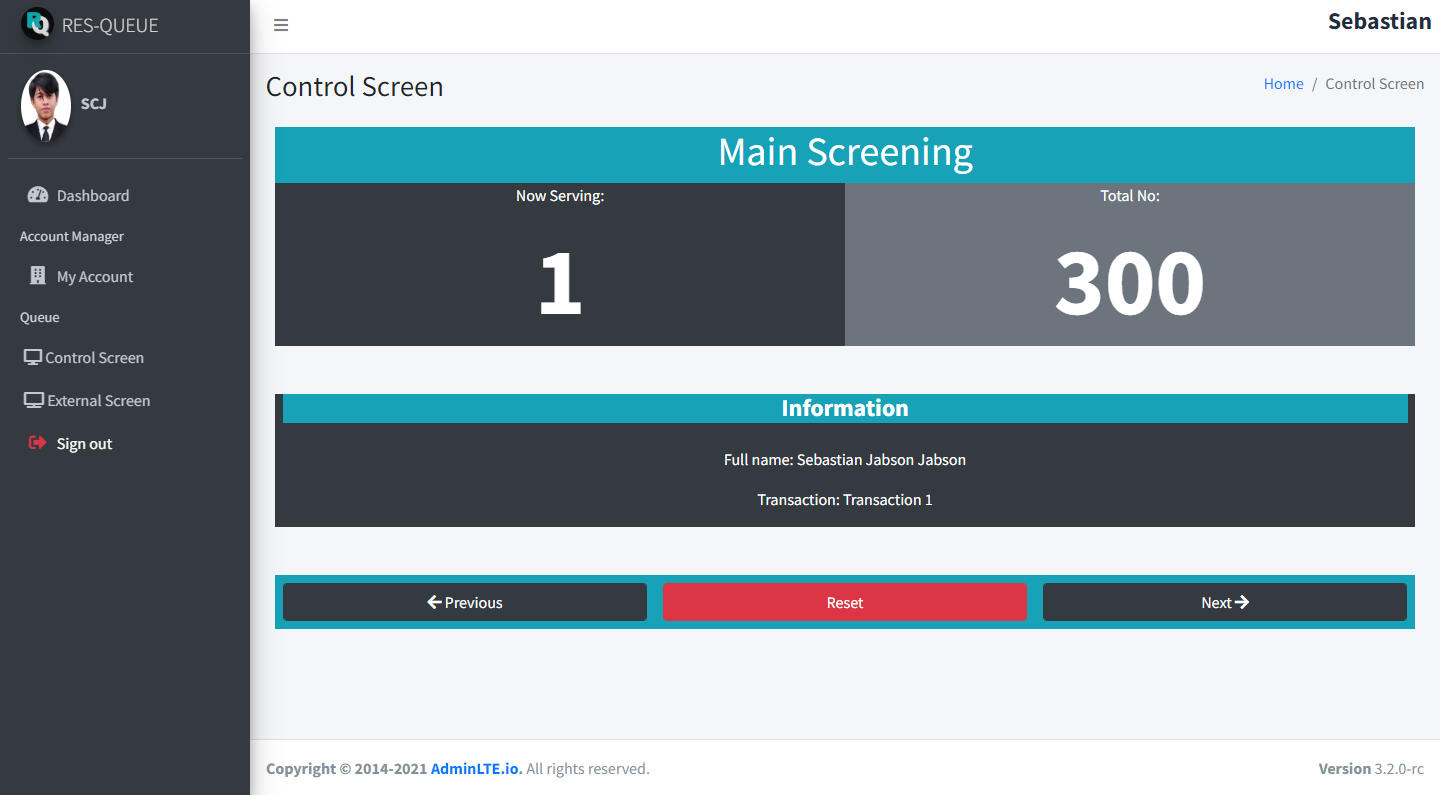Click the red Sign out icon
Image resolution: width=1440 pixels, height=795 pixels.
tap(38, 443)
